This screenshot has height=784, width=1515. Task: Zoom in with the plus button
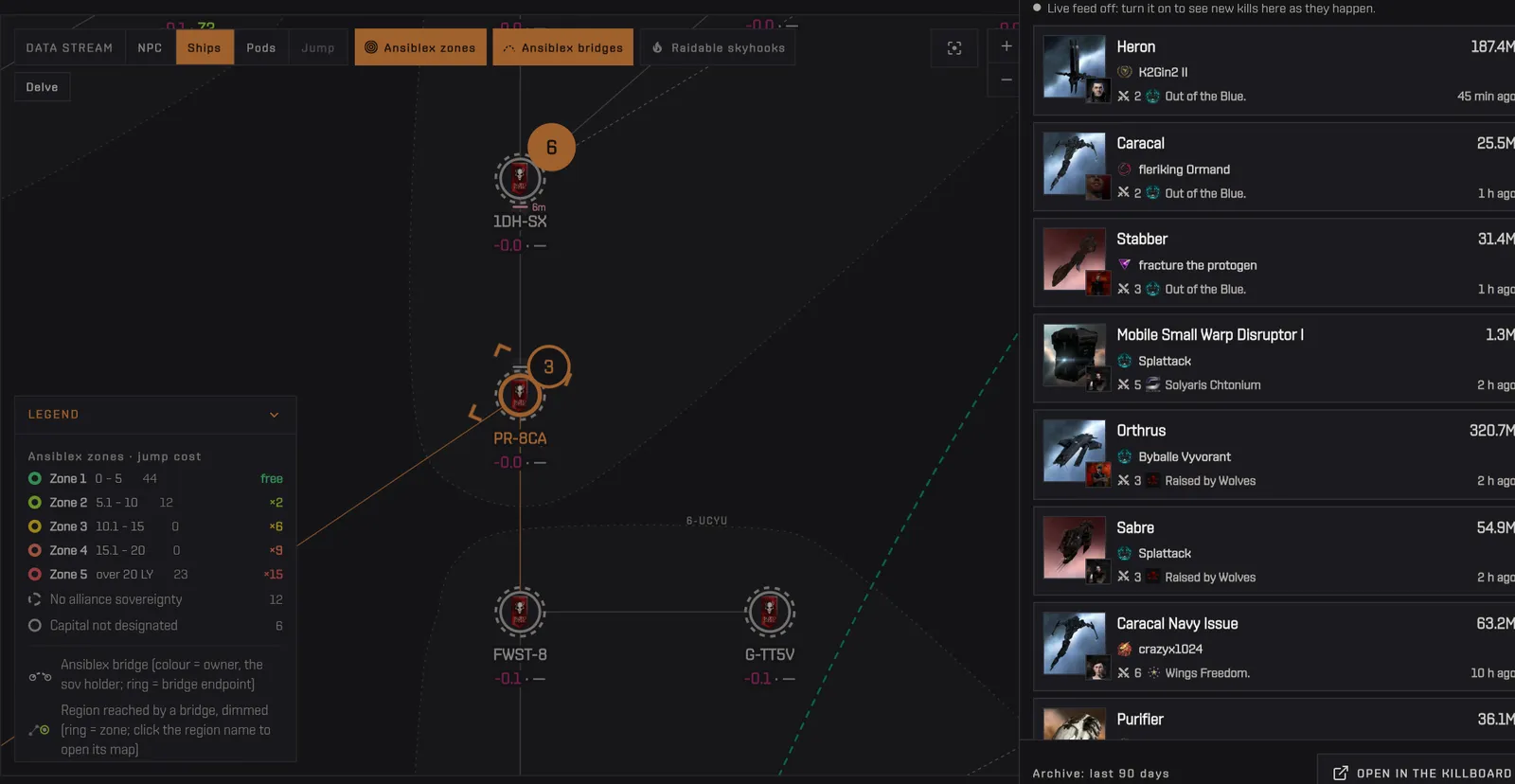tap(1007, 46)
